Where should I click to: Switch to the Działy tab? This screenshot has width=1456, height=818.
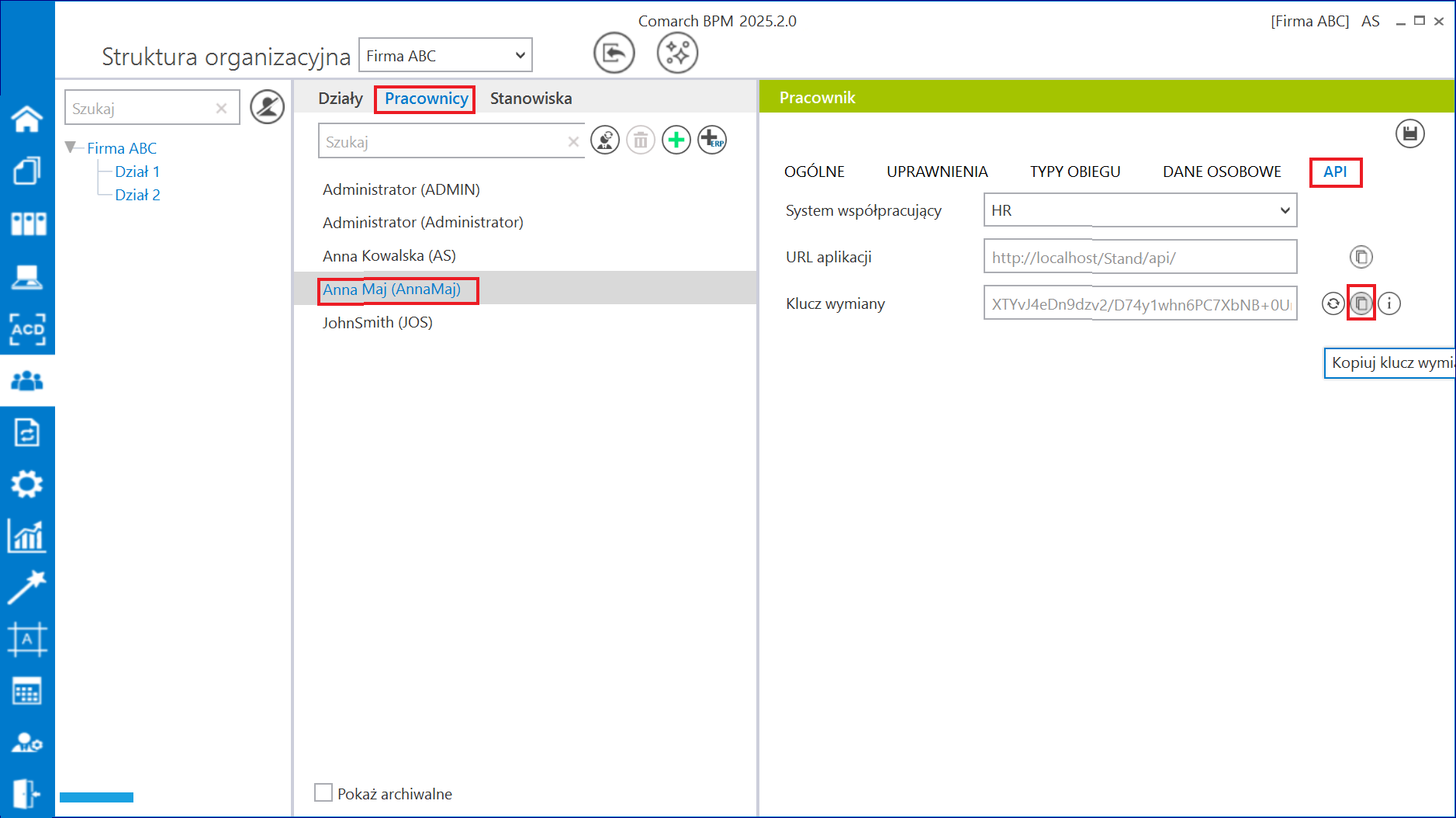pos(341,99)
